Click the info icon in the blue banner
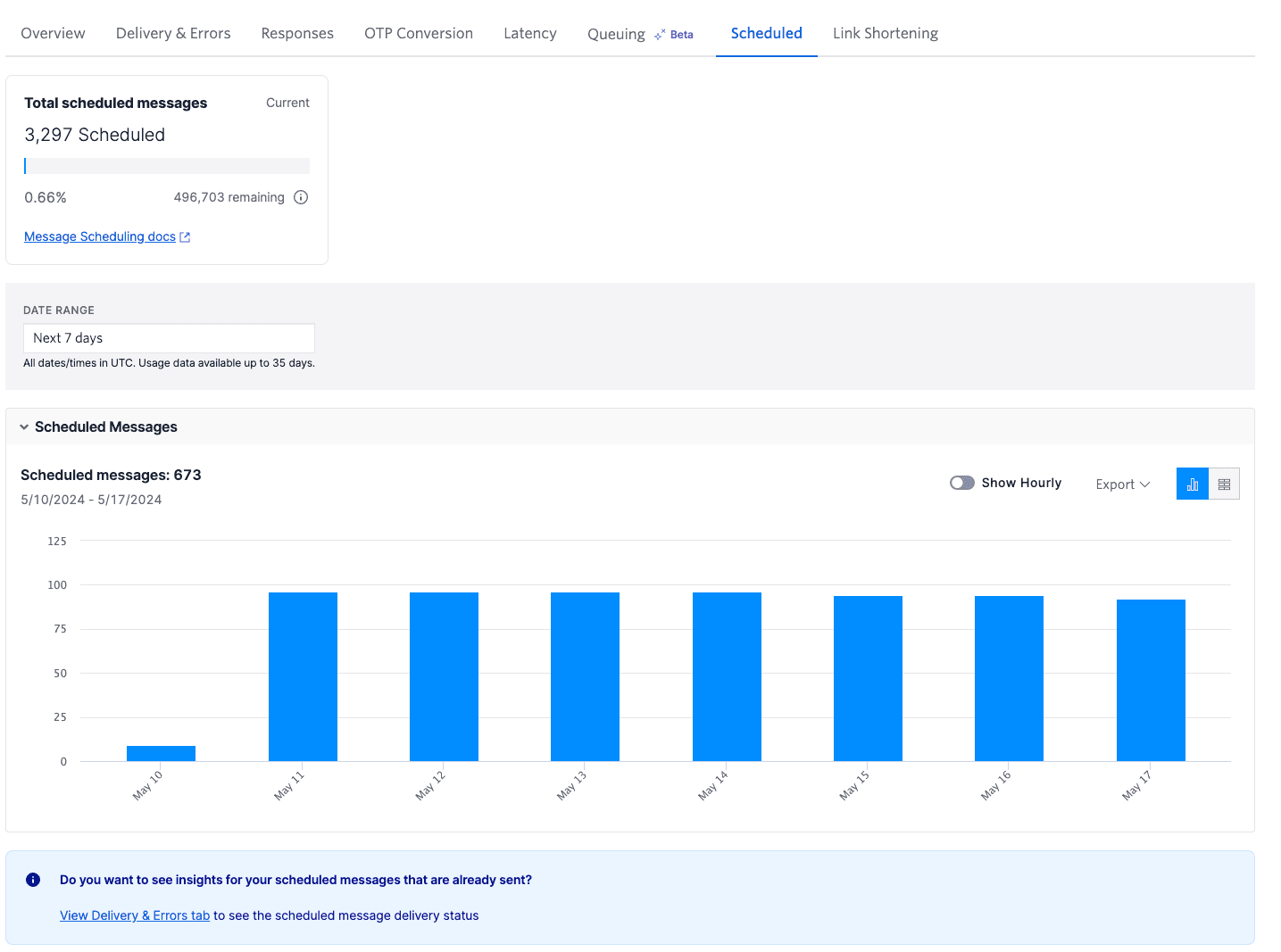This screenshot has width=1281, height=952. click(33, 879)
